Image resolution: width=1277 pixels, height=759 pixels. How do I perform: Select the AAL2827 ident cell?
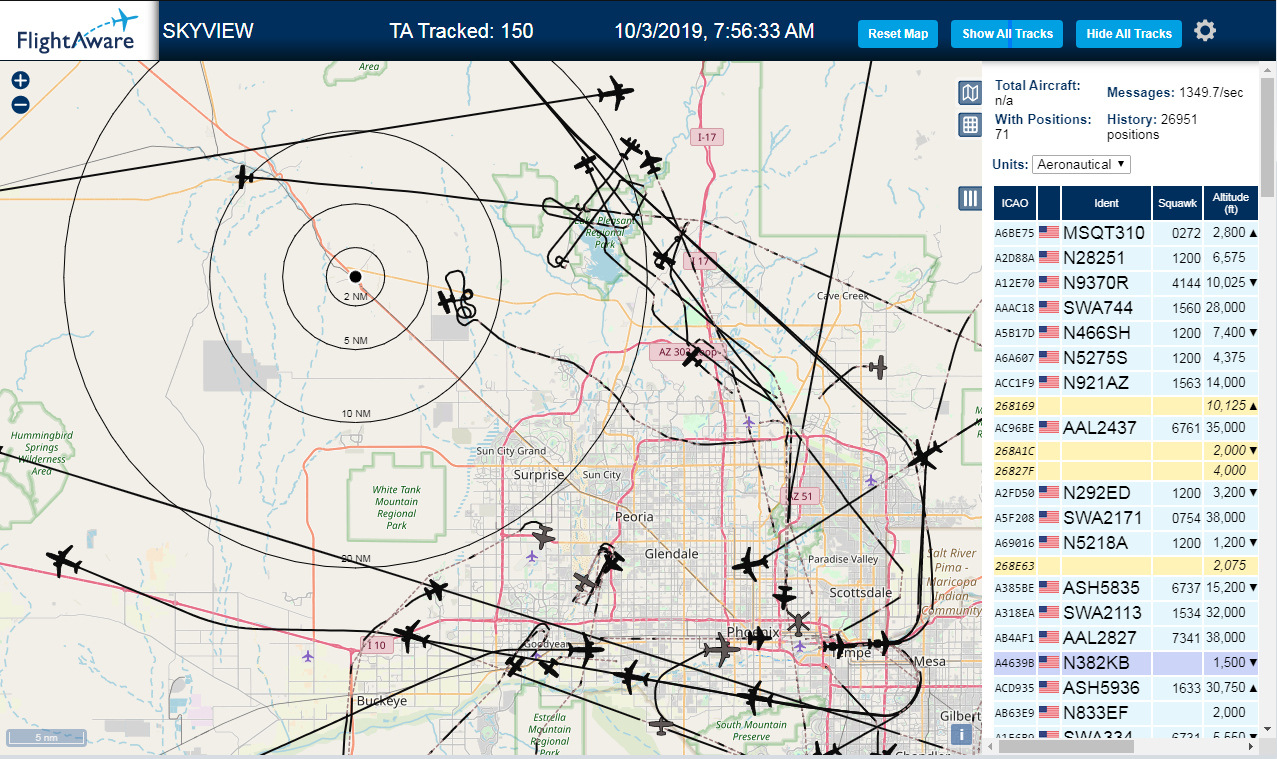coord(1106,637)
